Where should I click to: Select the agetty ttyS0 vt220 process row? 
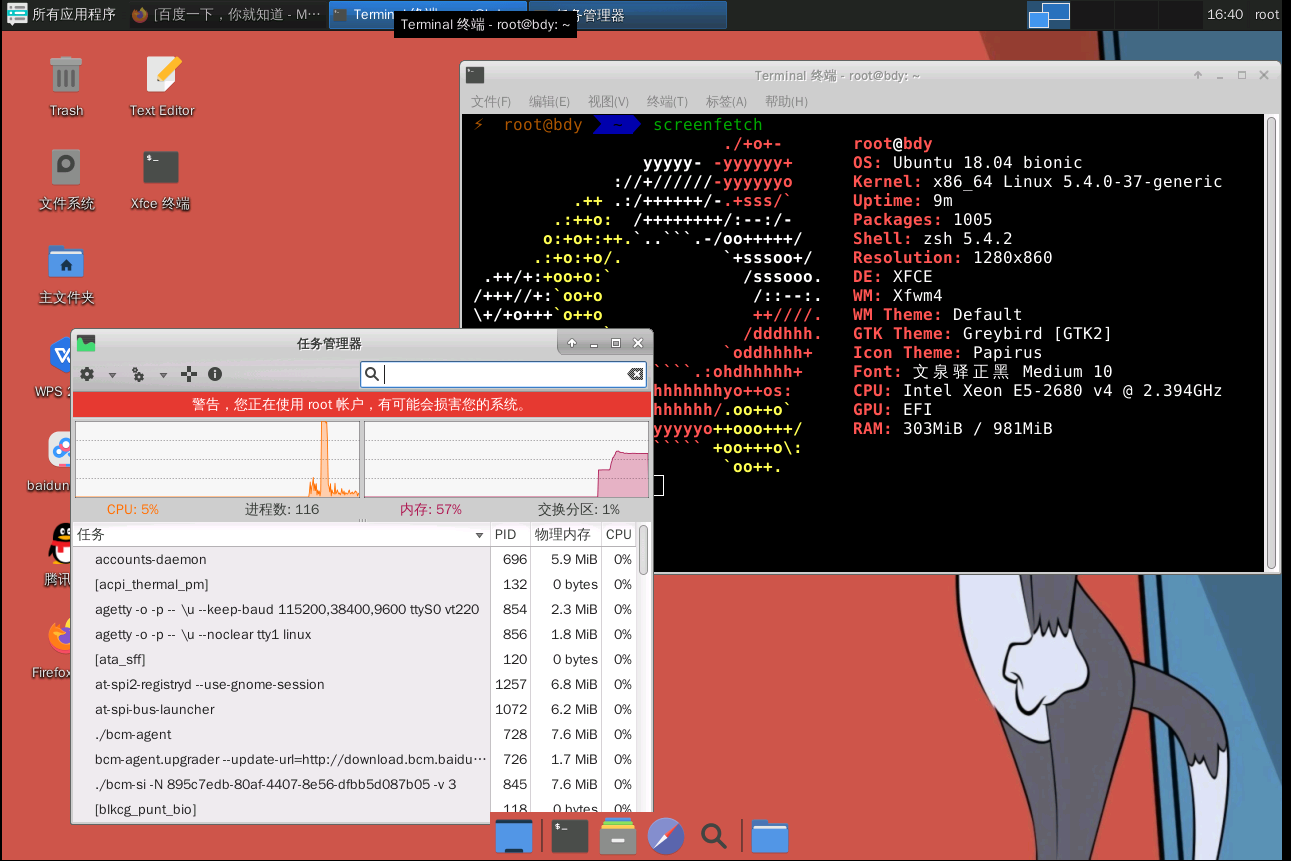point(354,609)
